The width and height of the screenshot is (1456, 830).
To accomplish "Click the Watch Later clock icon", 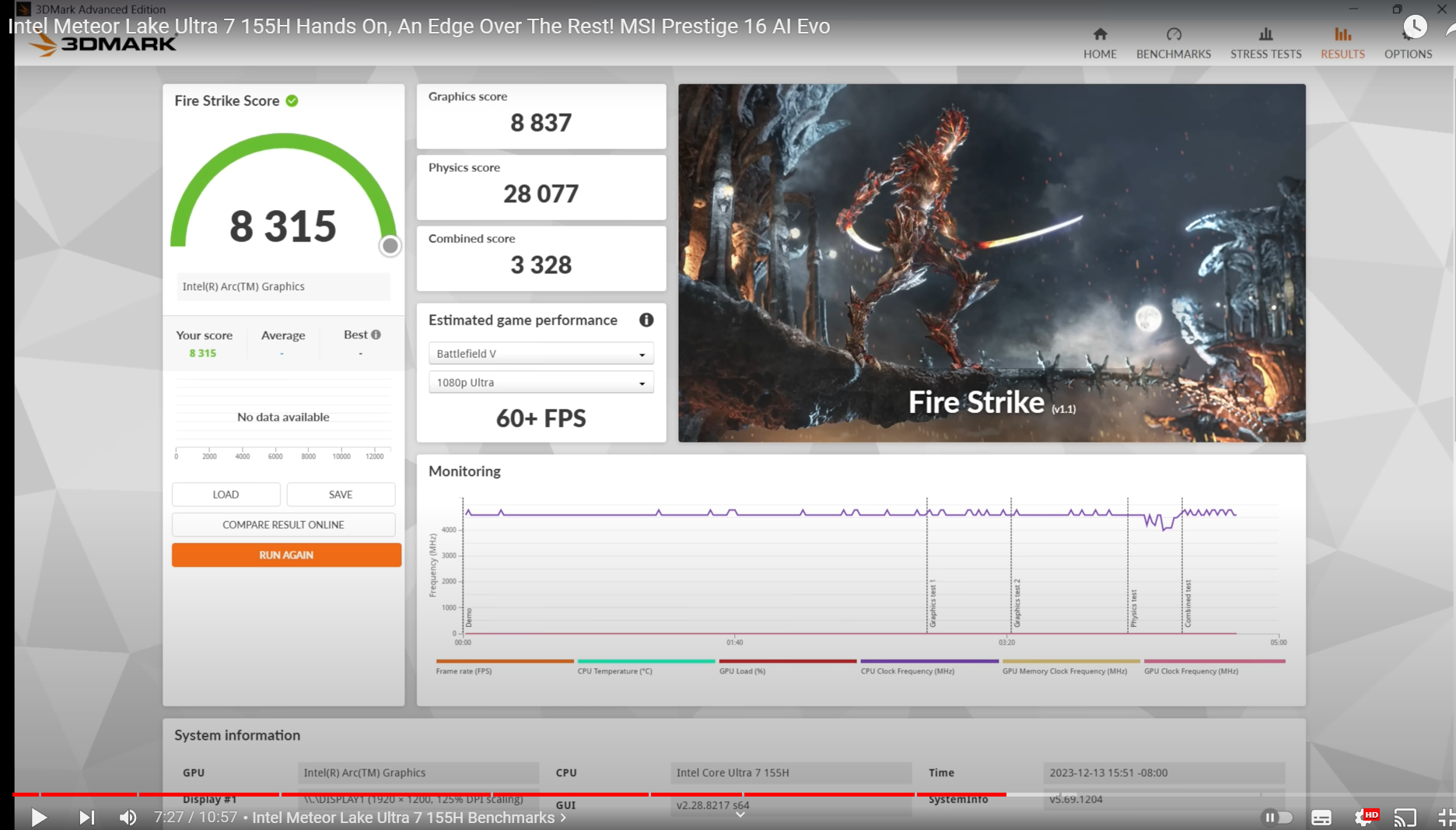I will coord(1415,27).
